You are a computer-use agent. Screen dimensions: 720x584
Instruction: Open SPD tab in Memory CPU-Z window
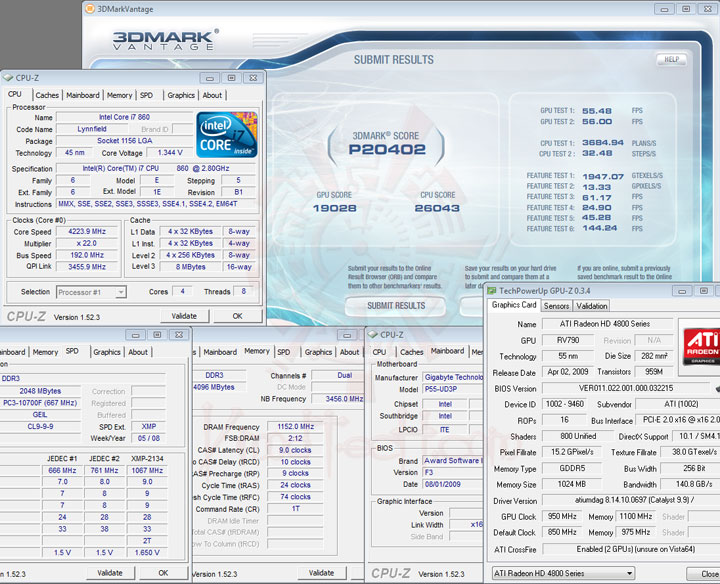click(x=284, y=352)
